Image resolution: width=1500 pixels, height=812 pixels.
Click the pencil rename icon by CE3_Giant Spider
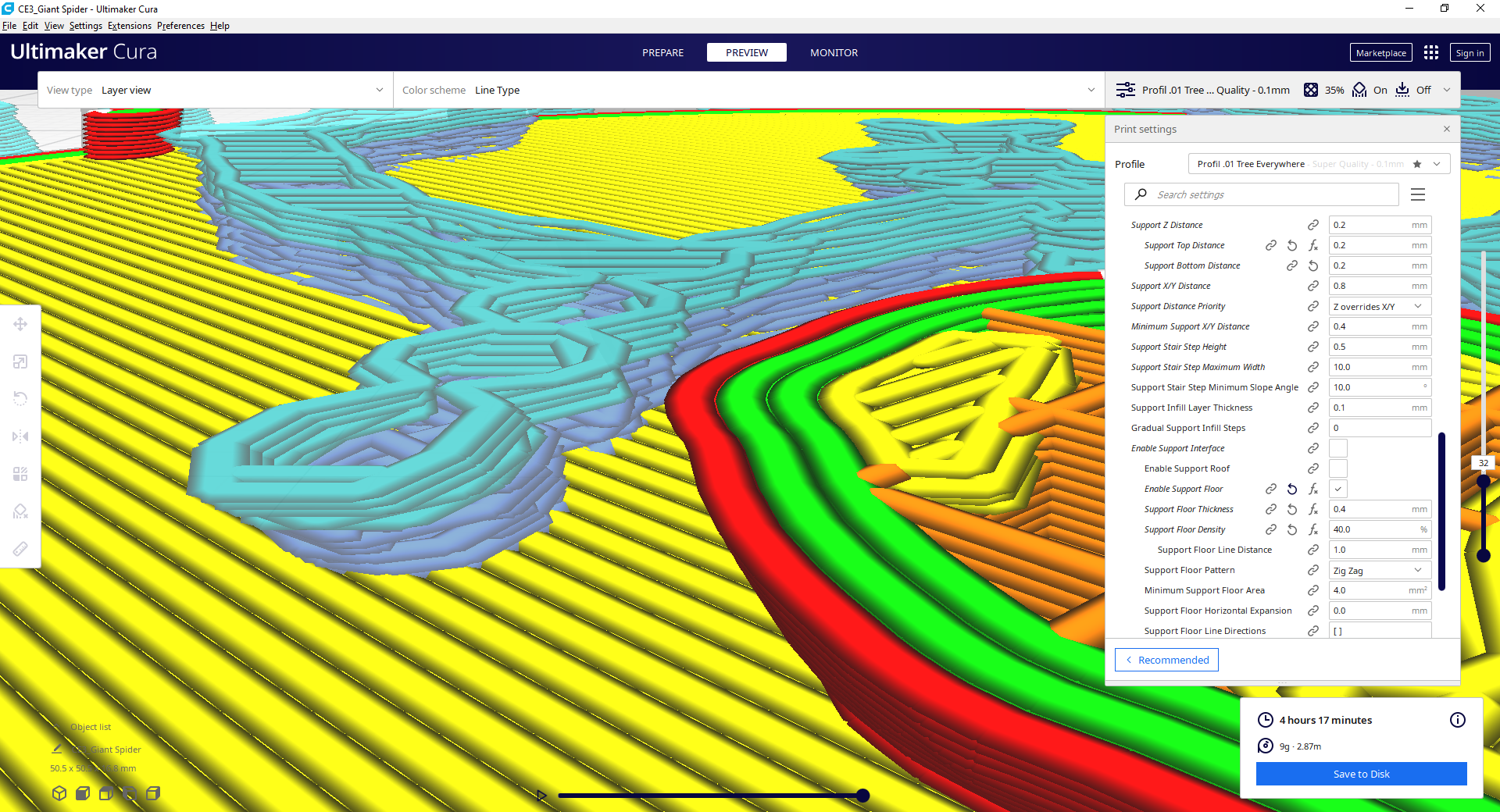tap(56, 749)
